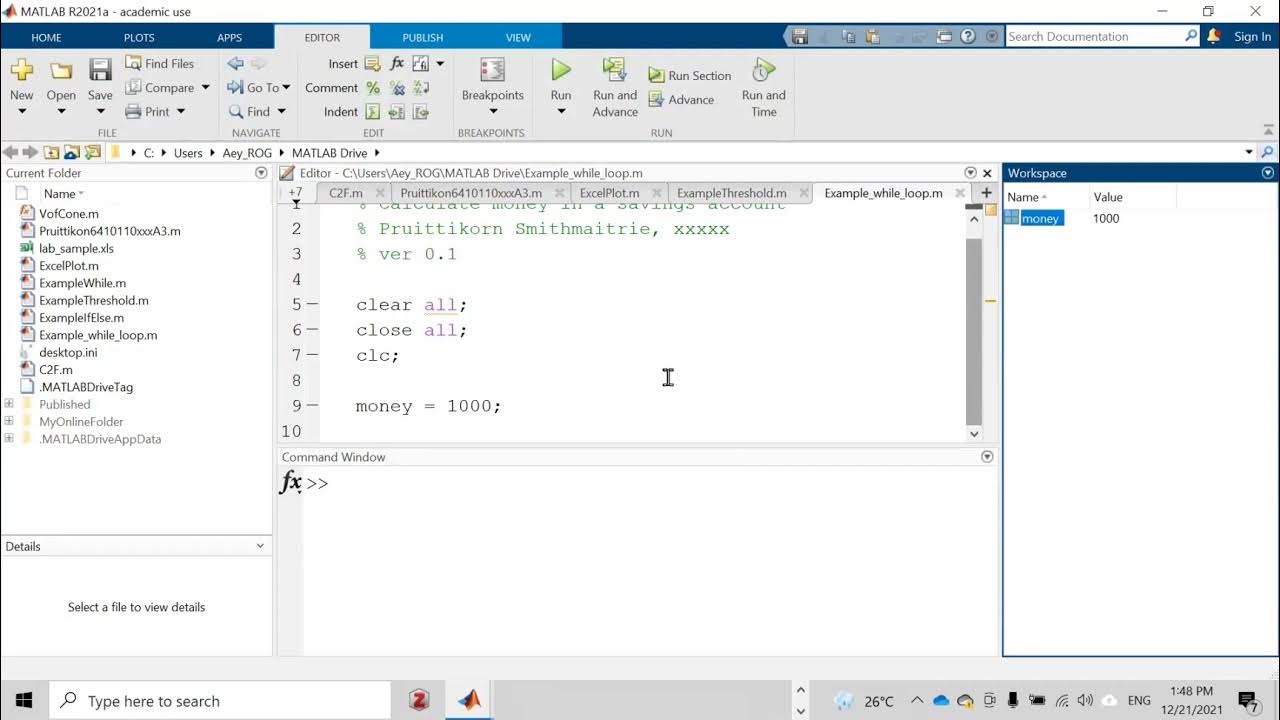Select lab_sample.xls in Current Folder

[x=76, y=248]
